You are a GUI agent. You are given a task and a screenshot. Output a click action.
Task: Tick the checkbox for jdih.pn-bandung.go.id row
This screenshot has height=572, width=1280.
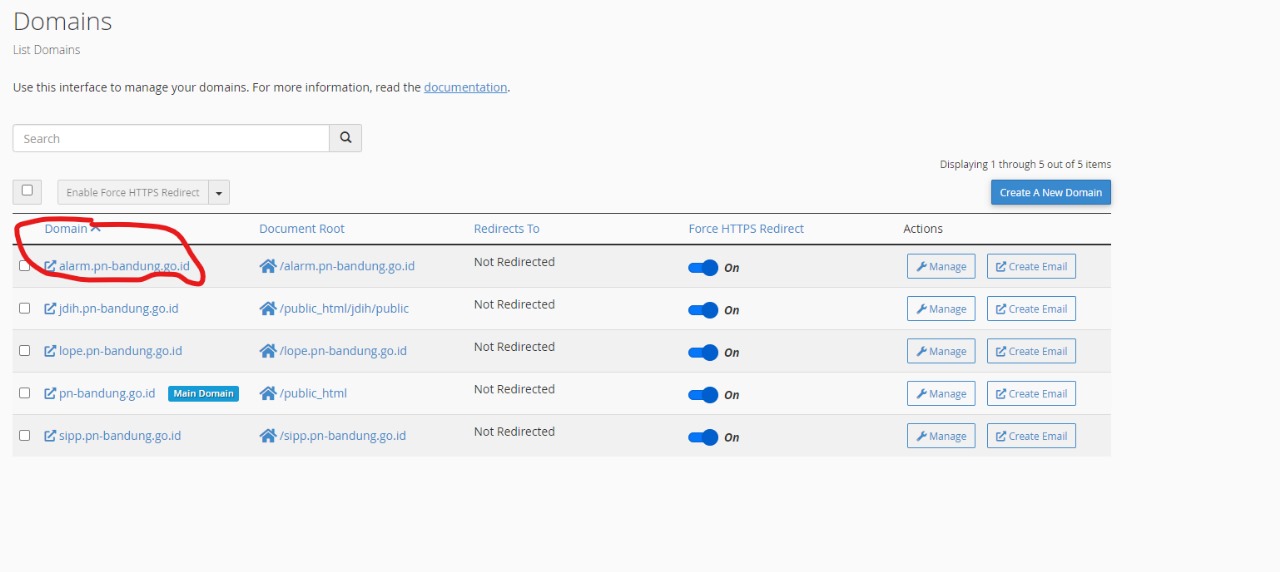pos(25,308)
